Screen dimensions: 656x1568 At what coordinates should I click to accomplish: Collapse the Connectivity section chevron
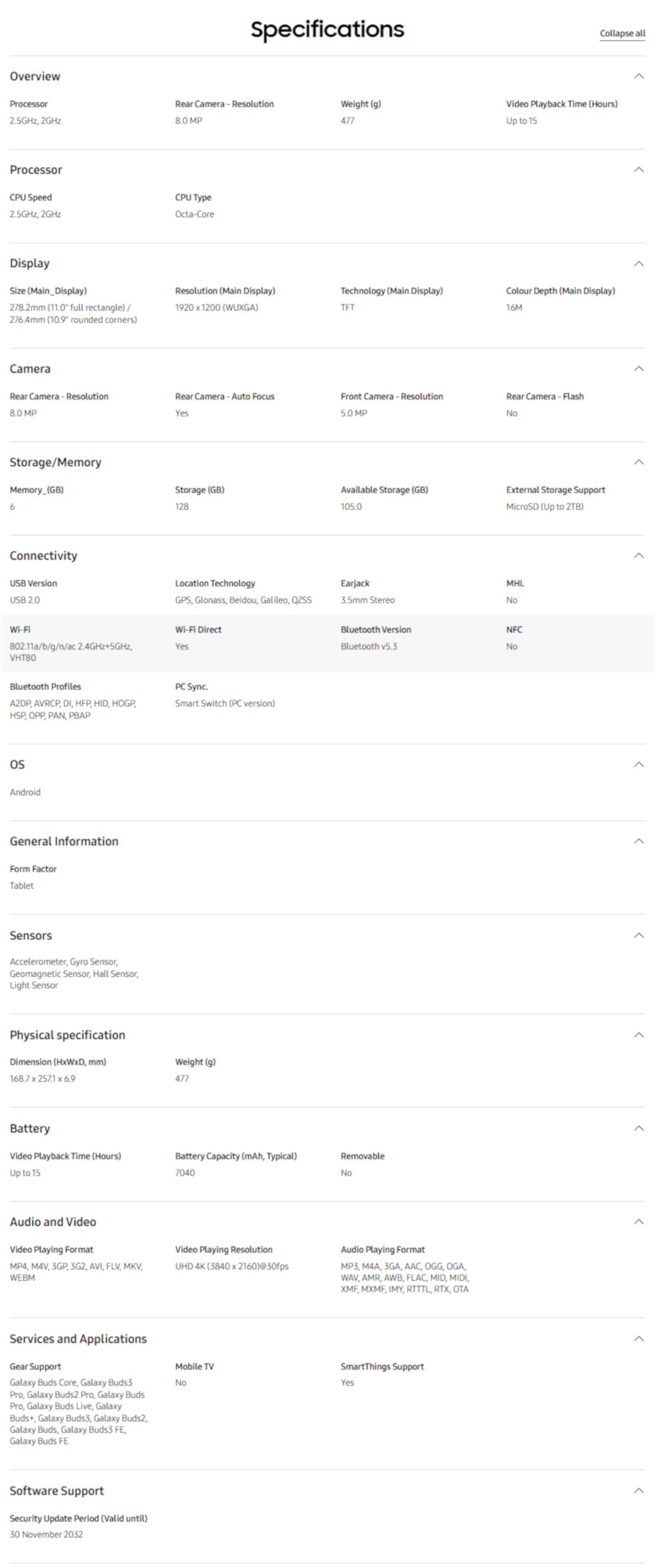click(x=639, y=555)
